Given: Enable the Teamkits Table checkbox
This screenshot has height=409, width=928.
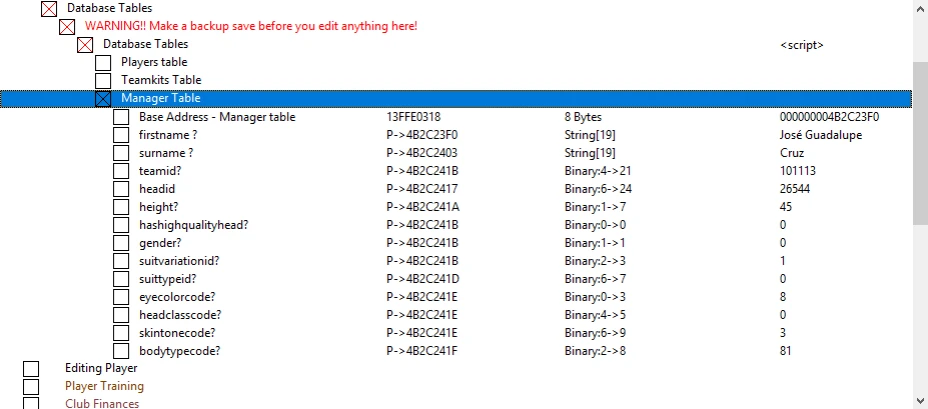Looking at the screenshot, I should [103, 80].
